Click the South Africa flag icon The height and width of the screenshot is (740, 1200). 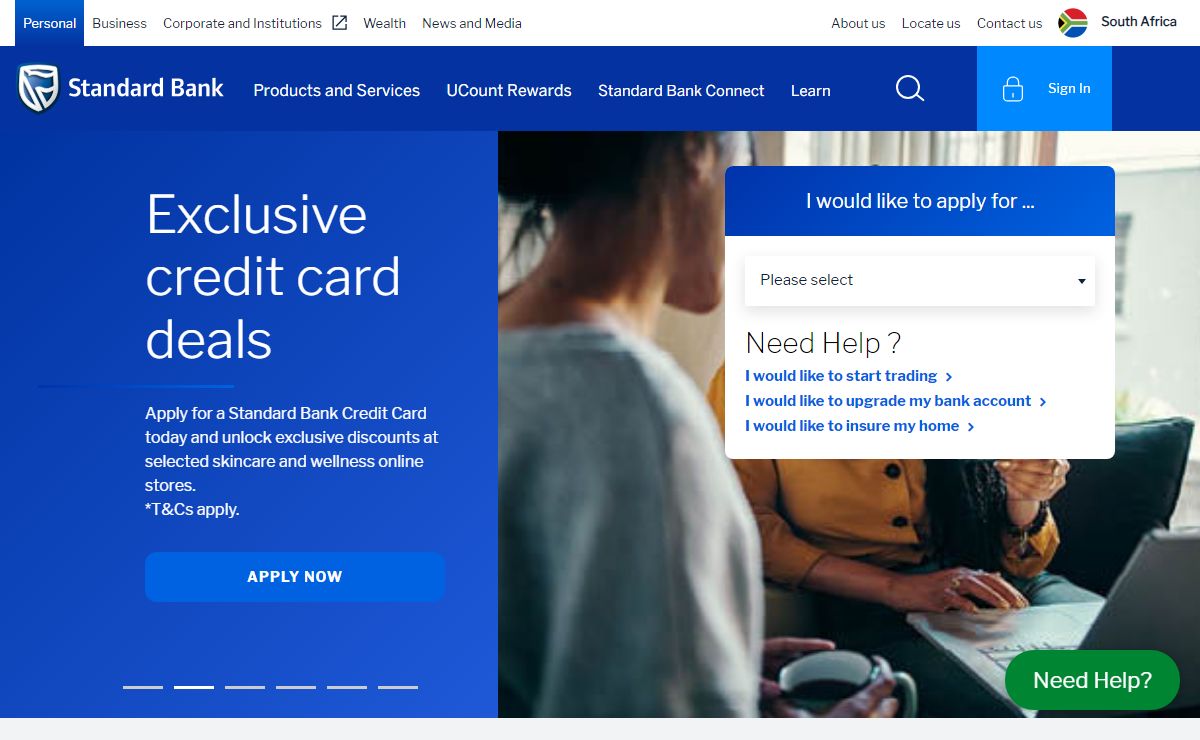(x=1073, y=23)
